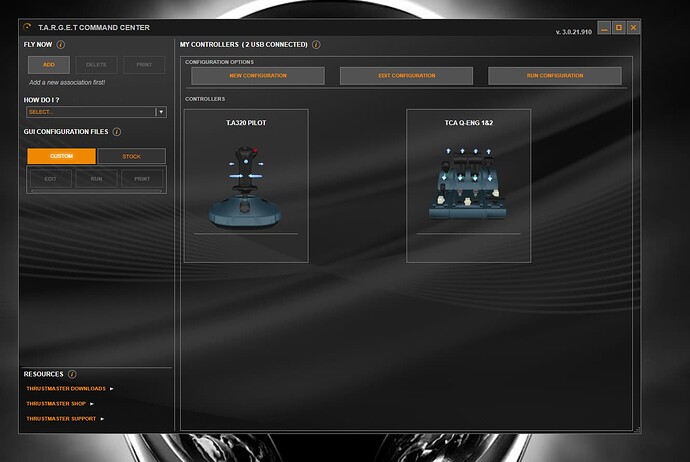Open the Thrustmaster Downloads link
Image resolution: width=690 pixels, height=462 pixels.
point(66,389)
